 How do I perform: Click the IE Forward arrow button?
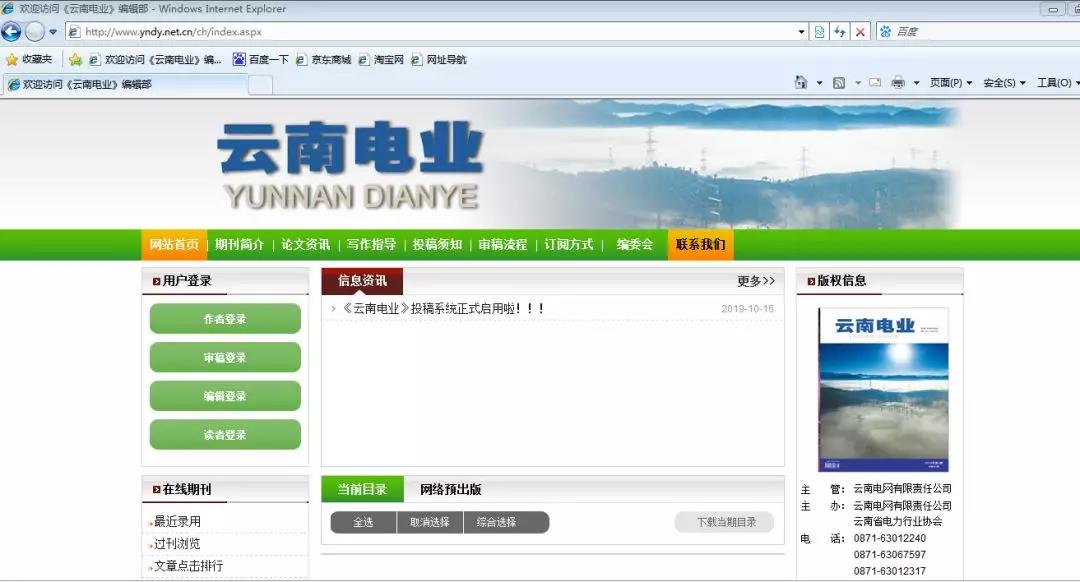tap(34, 32)
